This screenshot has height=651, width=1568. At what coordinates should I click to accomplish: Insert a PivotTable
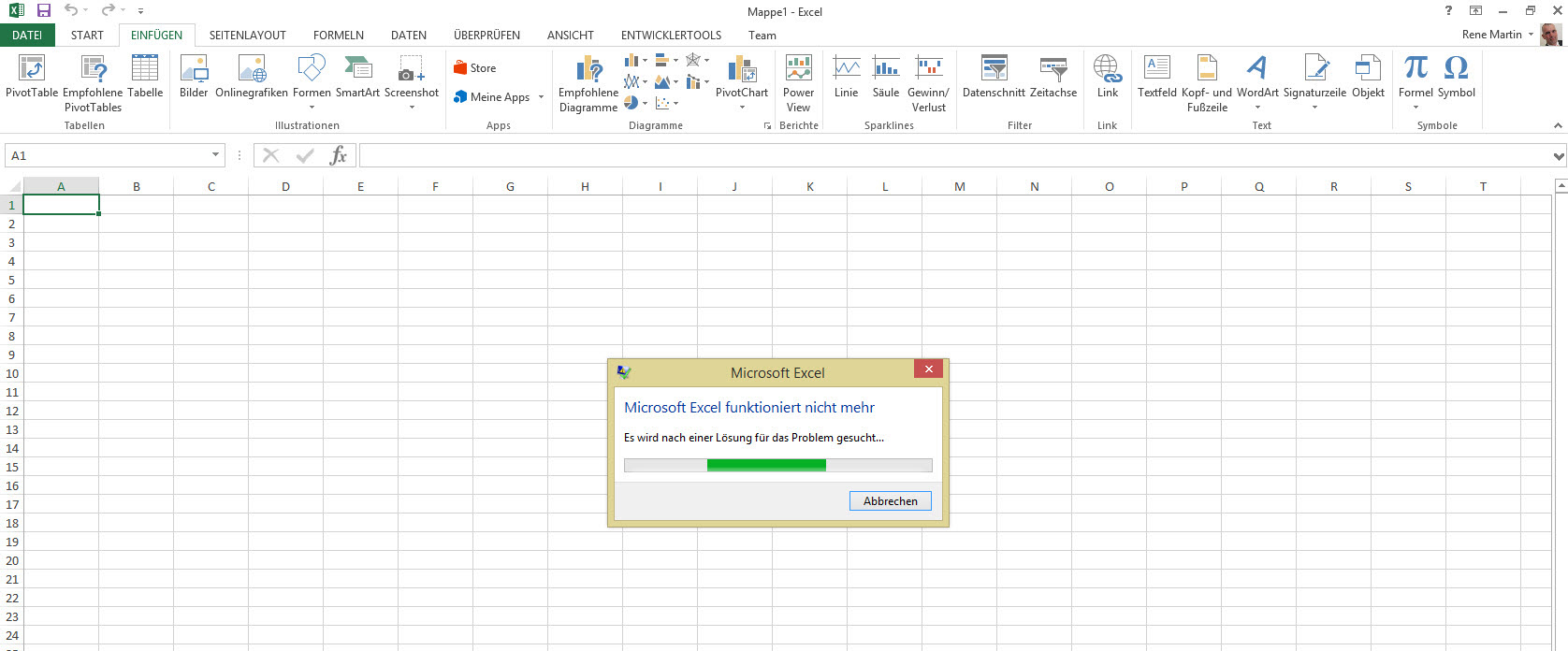(x=32, y=76)
